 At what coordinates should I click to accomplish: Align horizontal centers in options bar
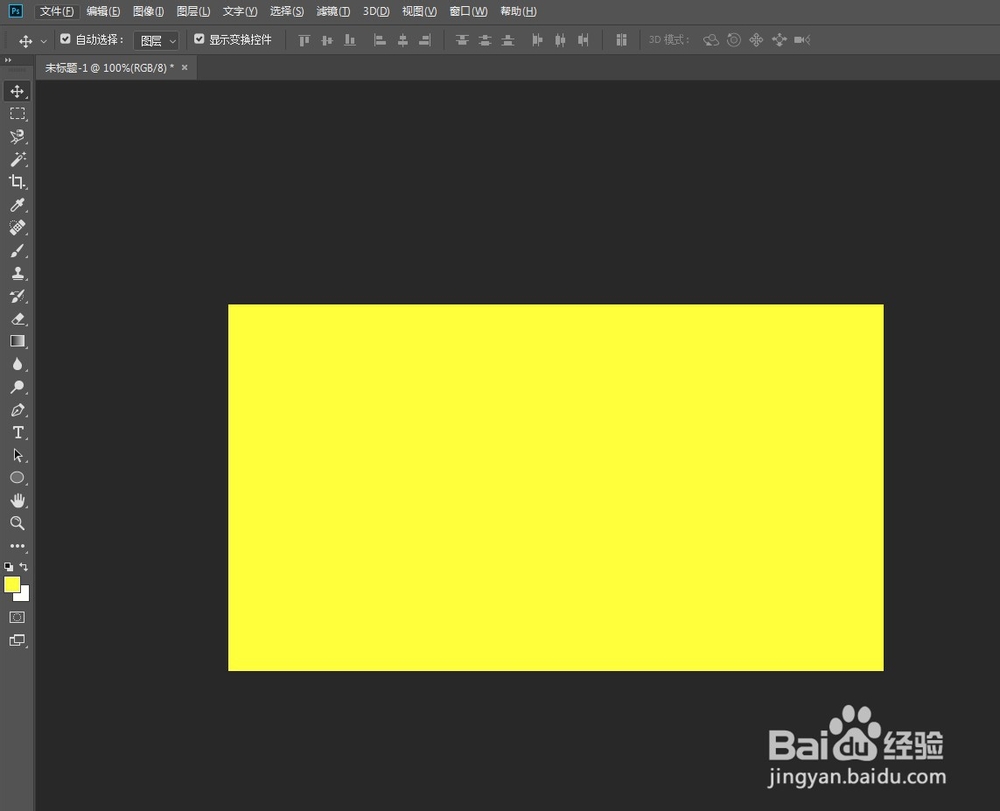click(x=402, y=40)
